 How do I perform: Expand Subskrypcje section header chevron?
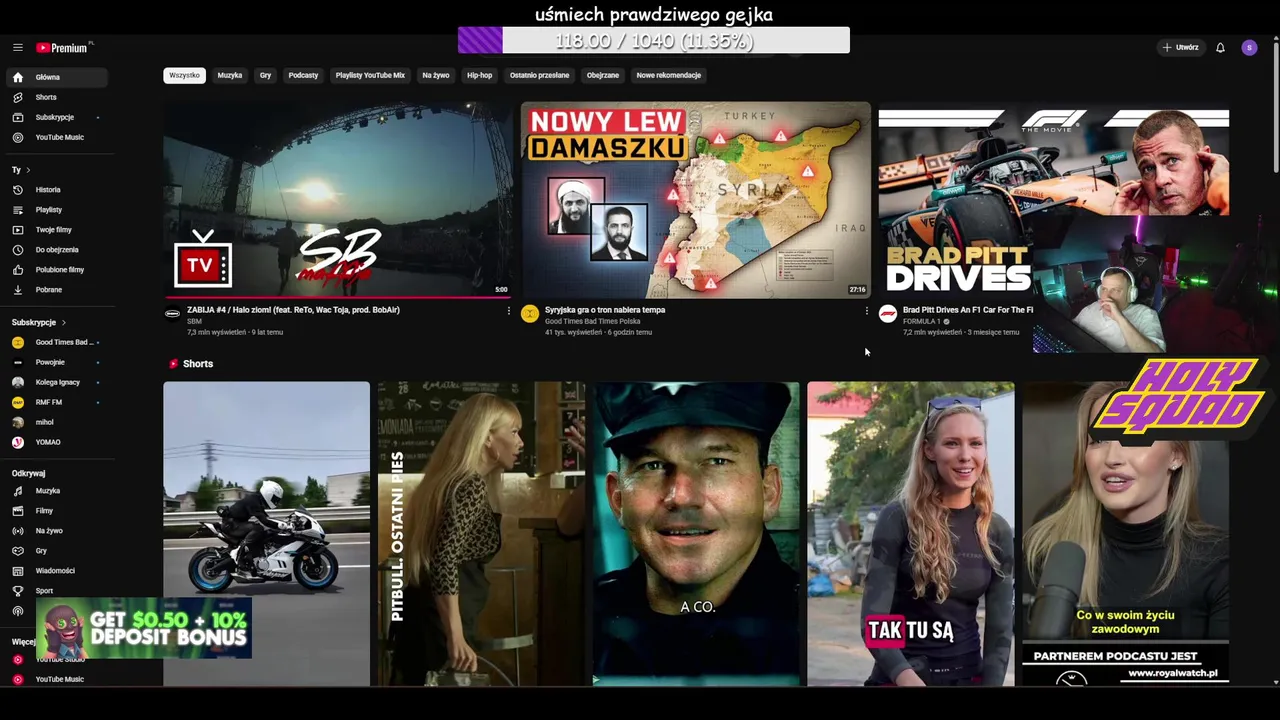pyautogui.click(x=63, y=322)
